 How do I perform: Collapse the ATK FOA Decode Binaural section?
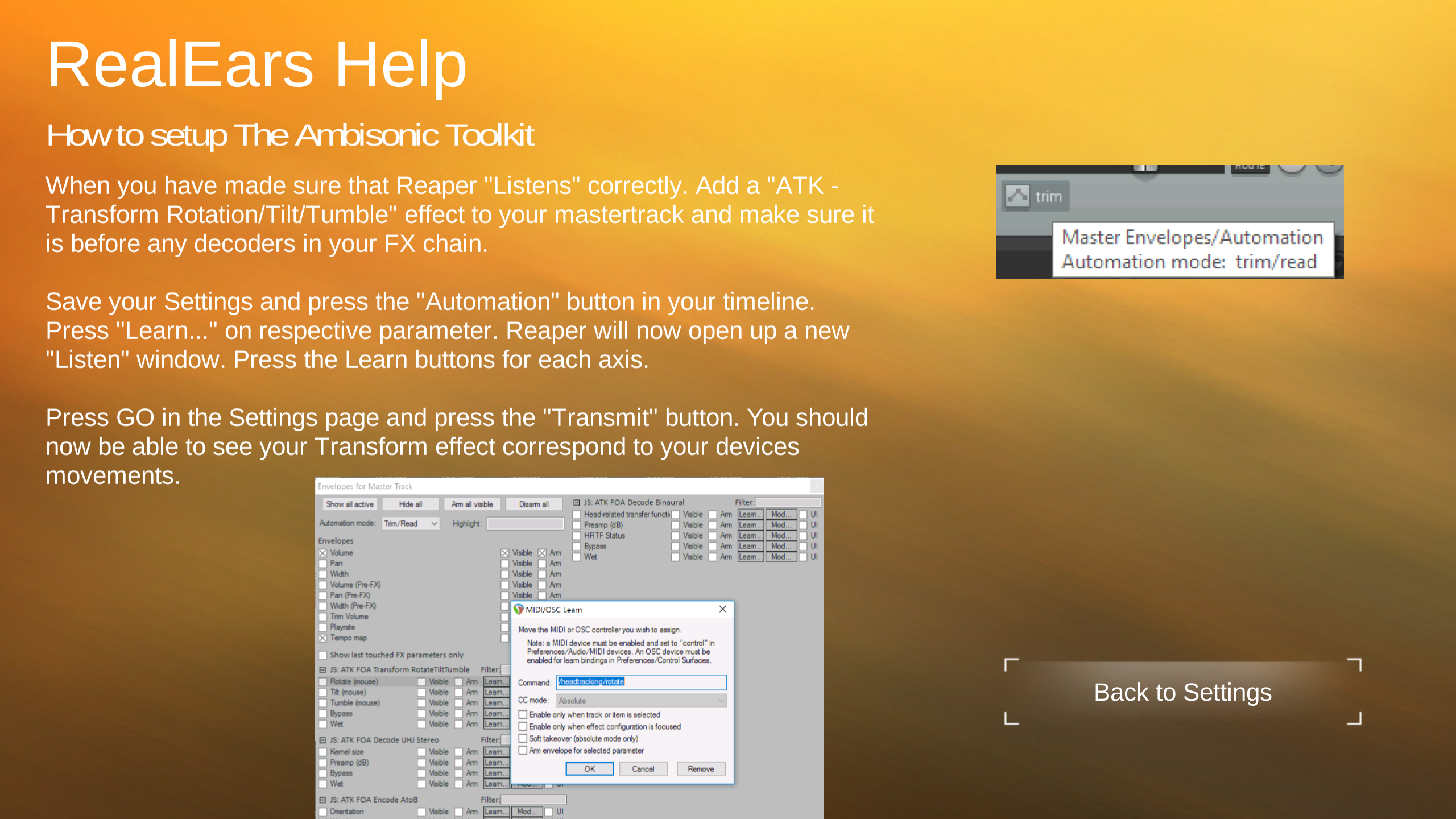pos(577,503)
